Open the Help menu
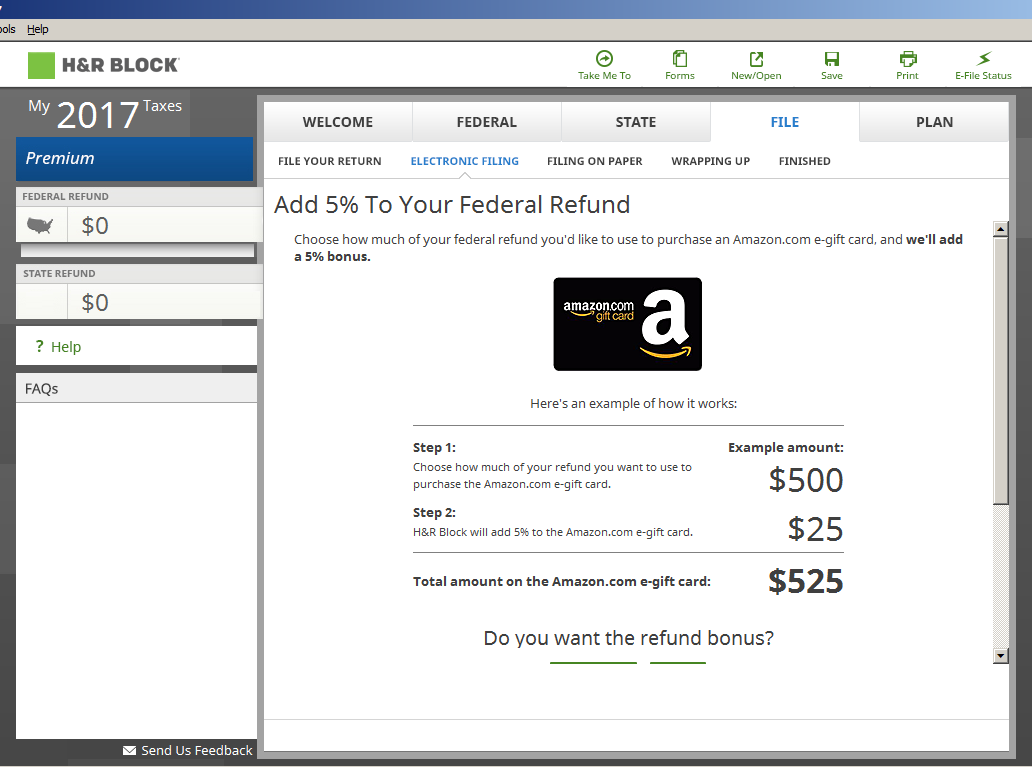This screenshot has height=768, width=1032. [37, 29]
